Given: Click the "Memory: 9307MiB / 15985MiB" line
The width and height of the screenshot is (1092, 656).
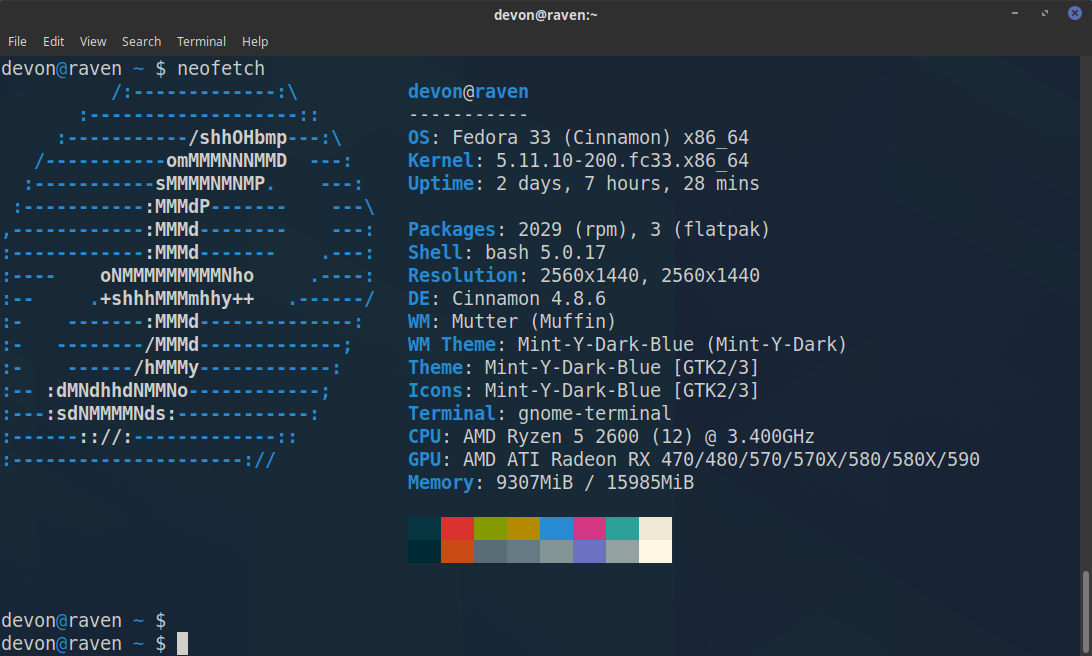Looking at the screenshot, I should click(x=551, y=482).
